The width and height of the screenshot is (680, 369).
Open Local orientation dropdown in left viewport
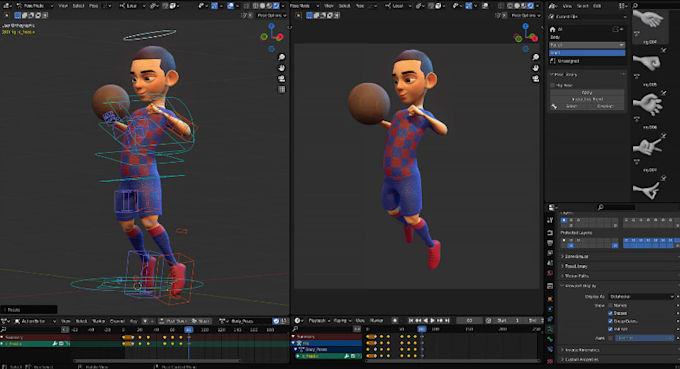(134, 6)
